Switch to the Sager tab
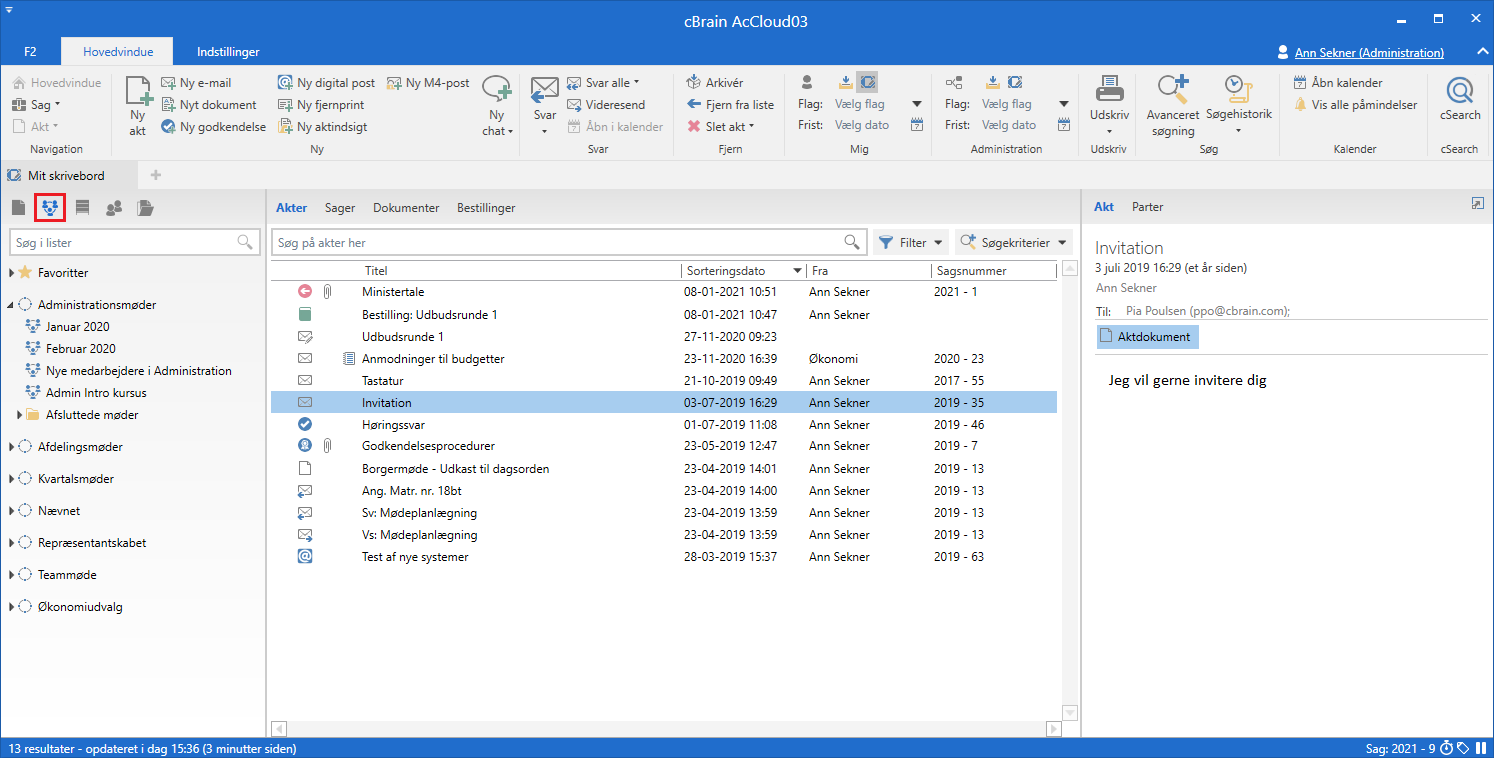 (x=340, y=208)
